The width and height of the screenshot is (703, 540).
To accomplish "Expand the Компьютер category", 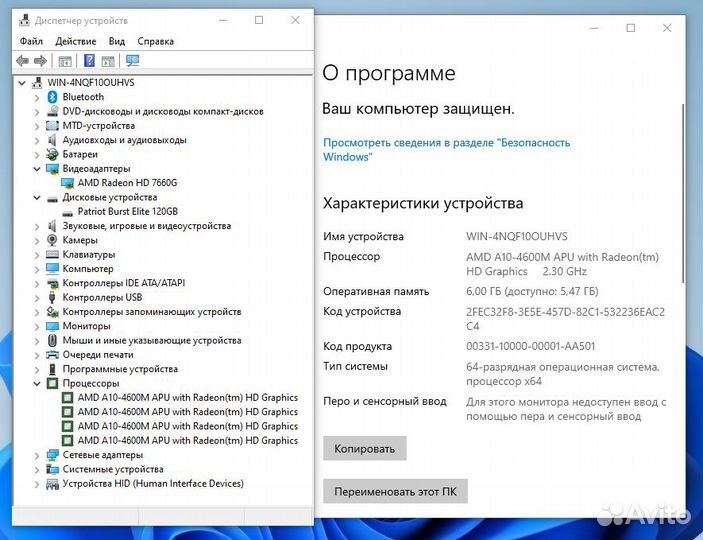I will pyautogui.click(x=37, y=269).
